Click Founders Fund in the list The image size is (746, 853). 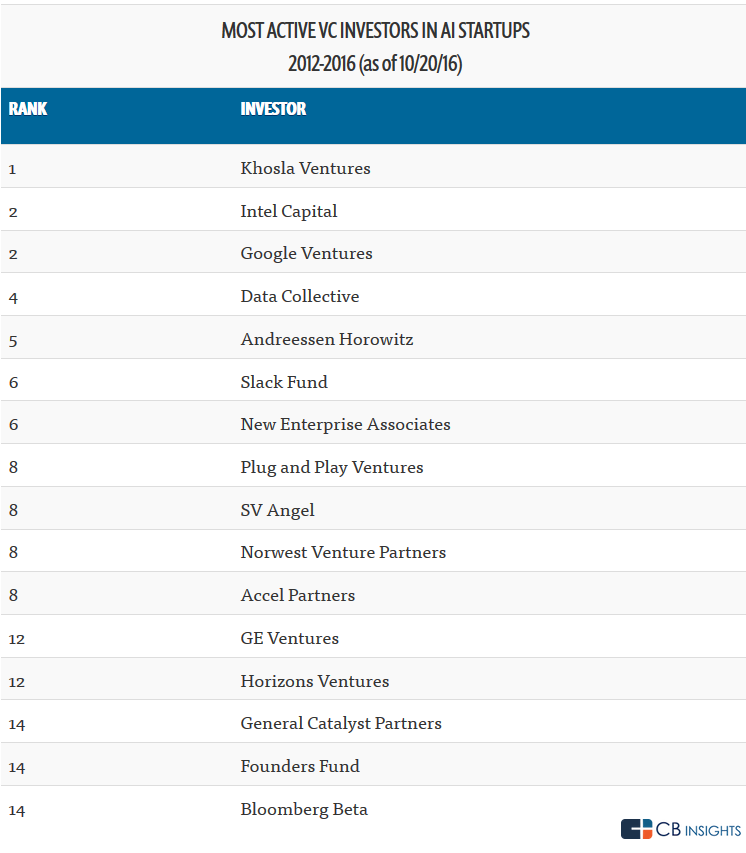[300, 766]
